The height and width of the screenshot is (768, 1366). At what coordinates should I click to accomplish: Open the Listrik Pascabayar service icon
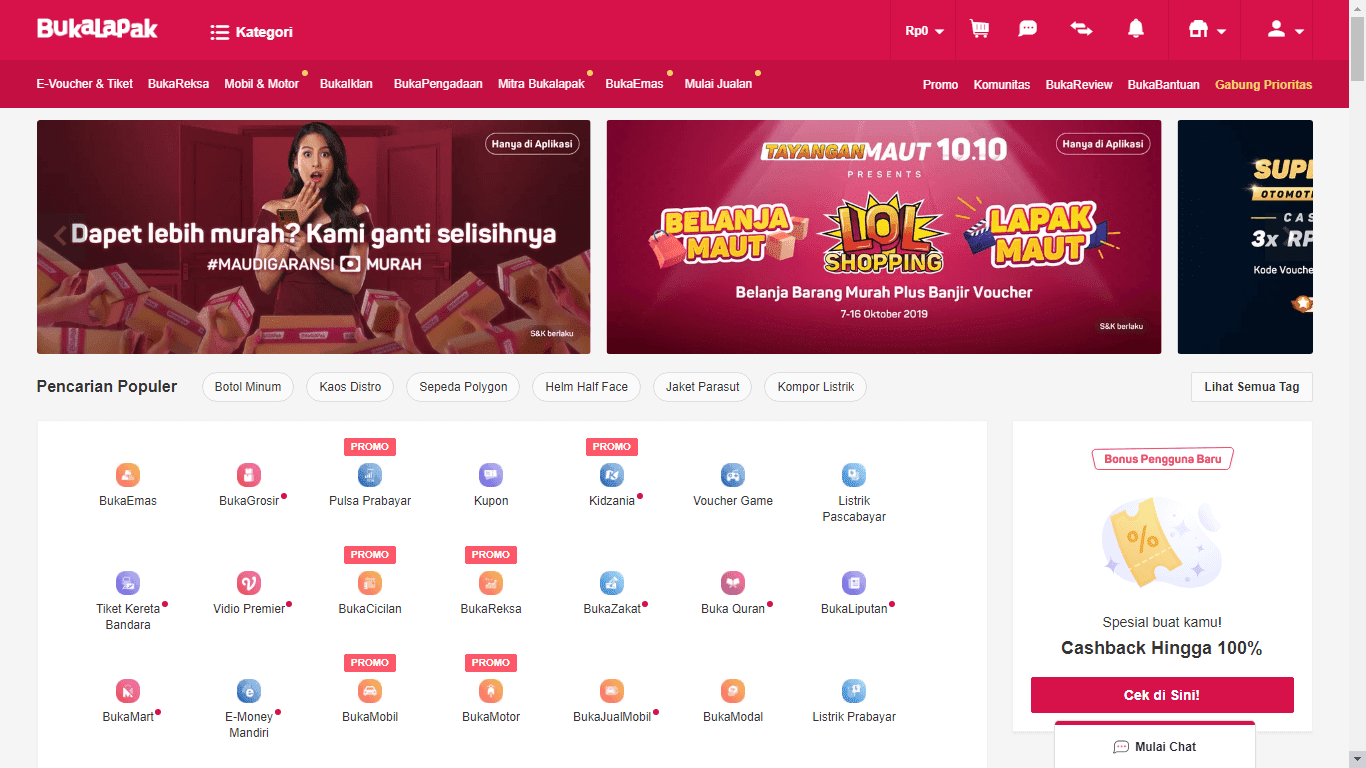[854, 475]
